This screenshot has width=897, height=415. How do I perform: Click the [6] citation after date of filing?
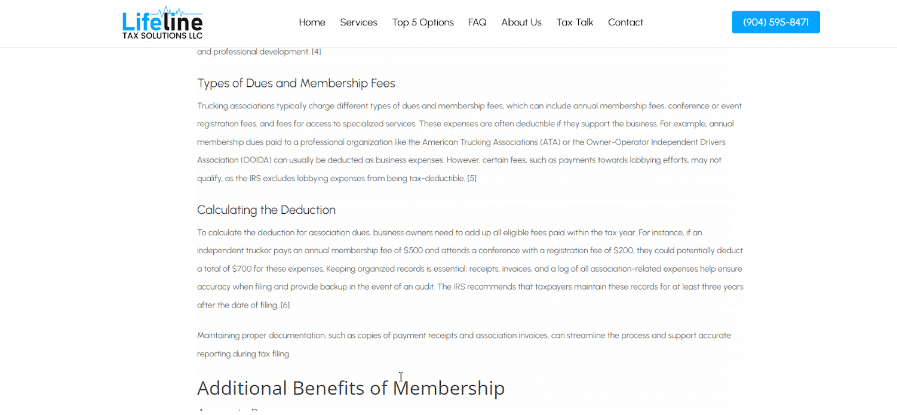tap(285, 305)
